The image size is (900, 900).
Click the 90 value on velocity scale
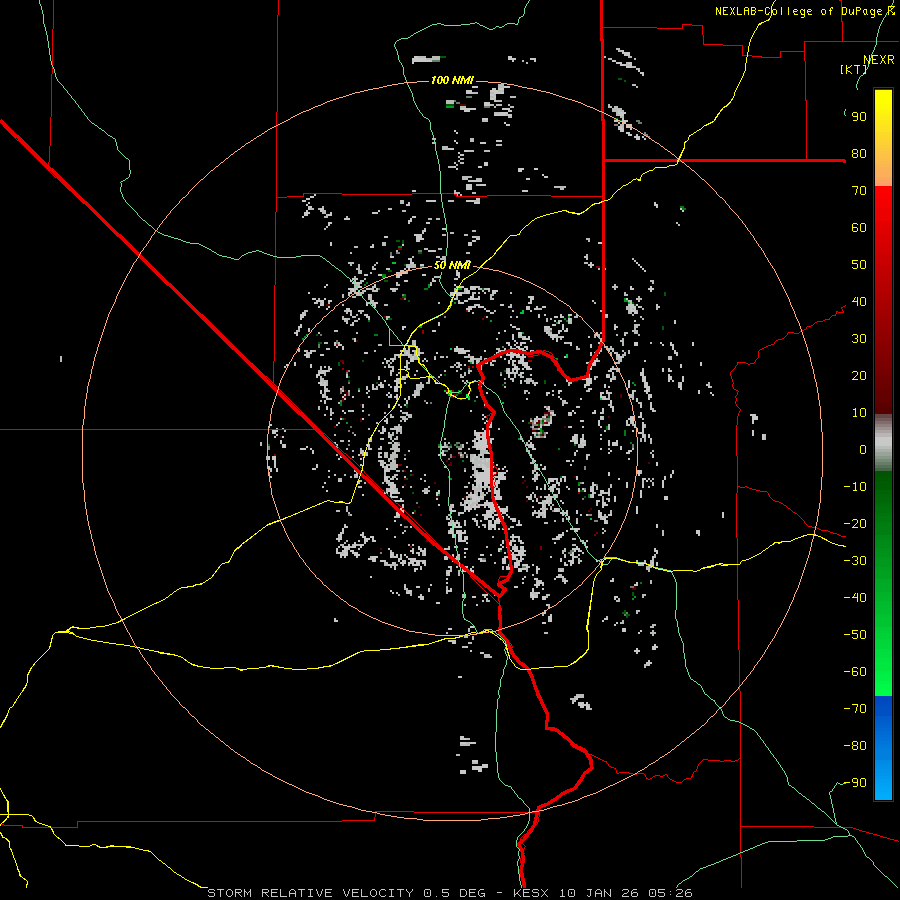(859, 117)
